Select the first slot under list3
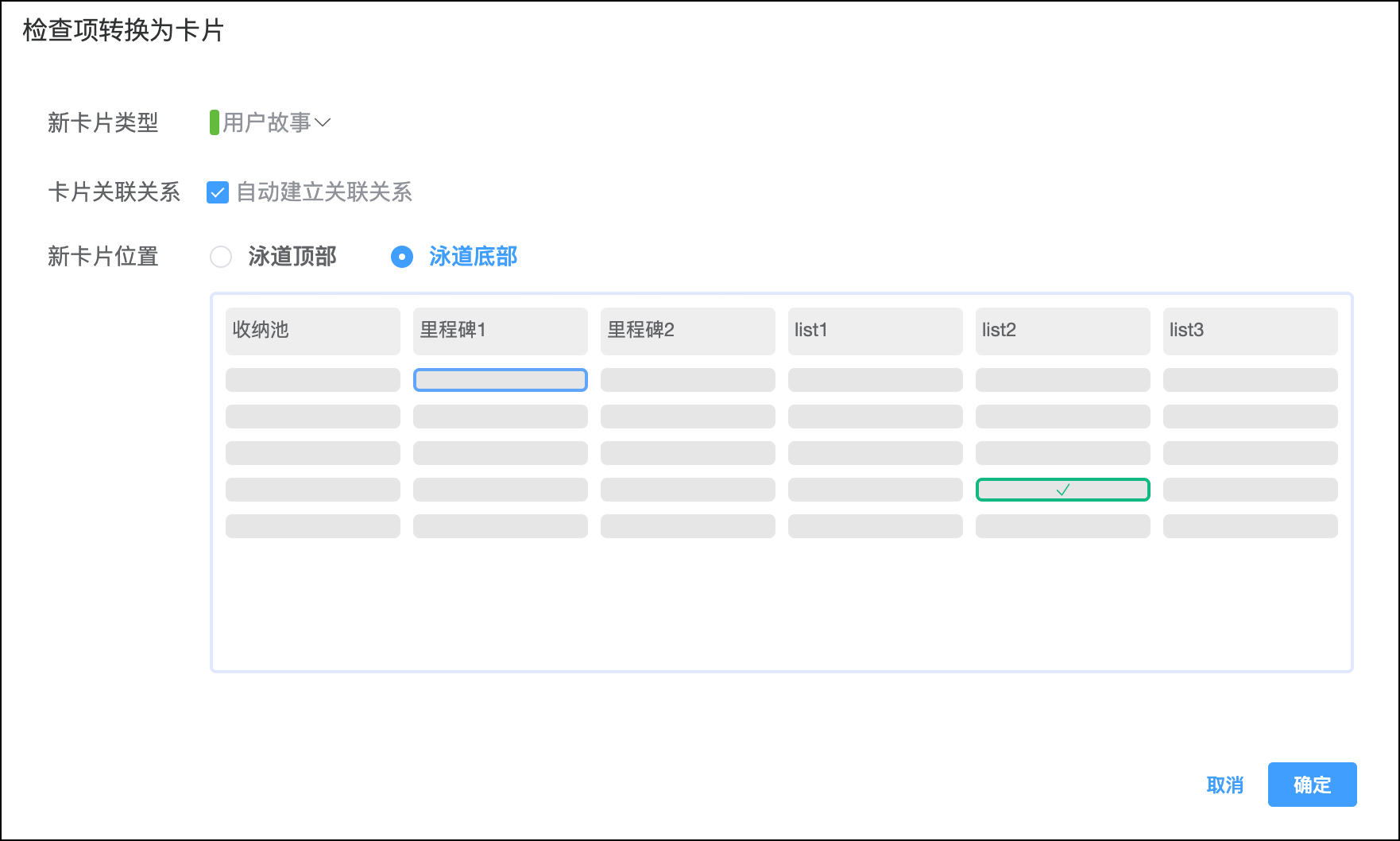 [1250, 380]
